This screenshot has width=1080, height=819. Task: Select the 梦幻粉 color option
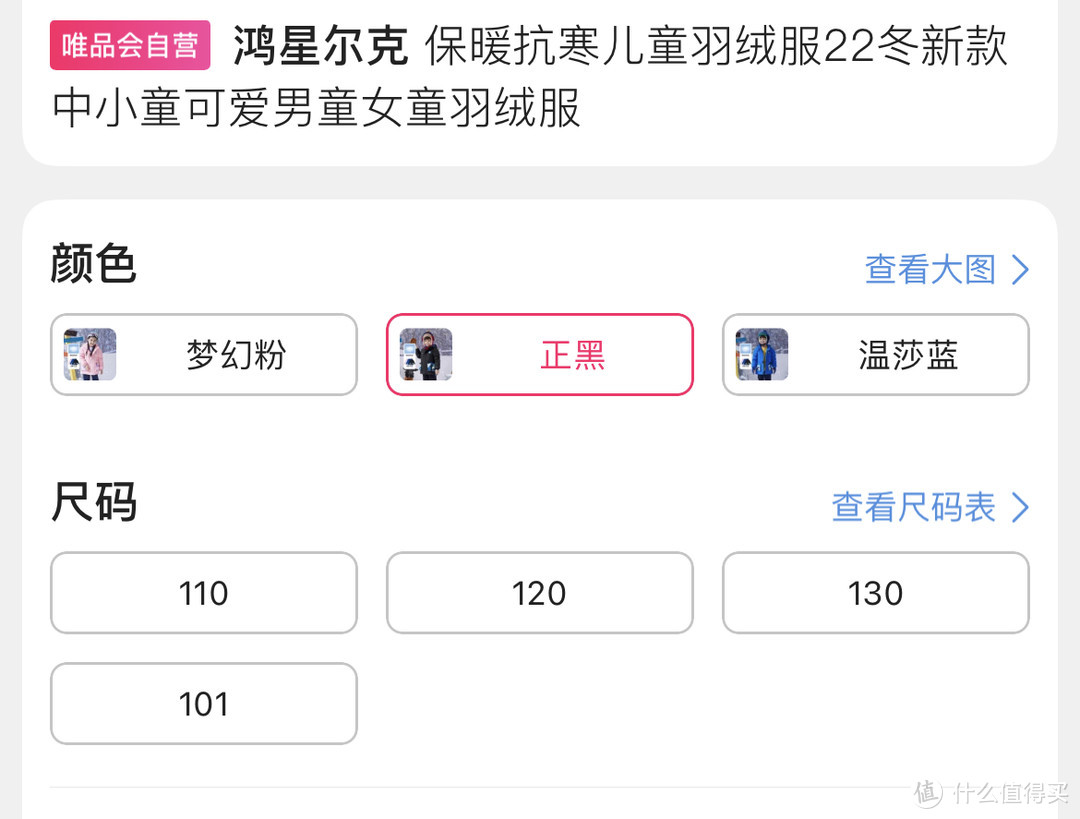203,355
